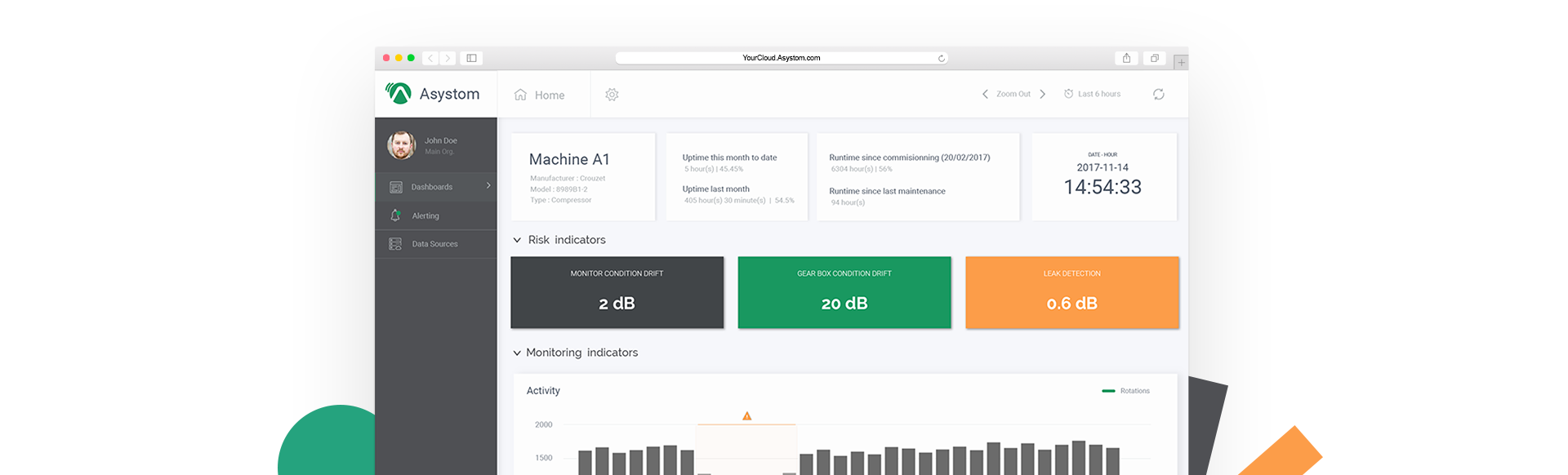
Task: Expand the Dashboards submenu arrow
Action: pyautogui.click(x=488, y=186)
